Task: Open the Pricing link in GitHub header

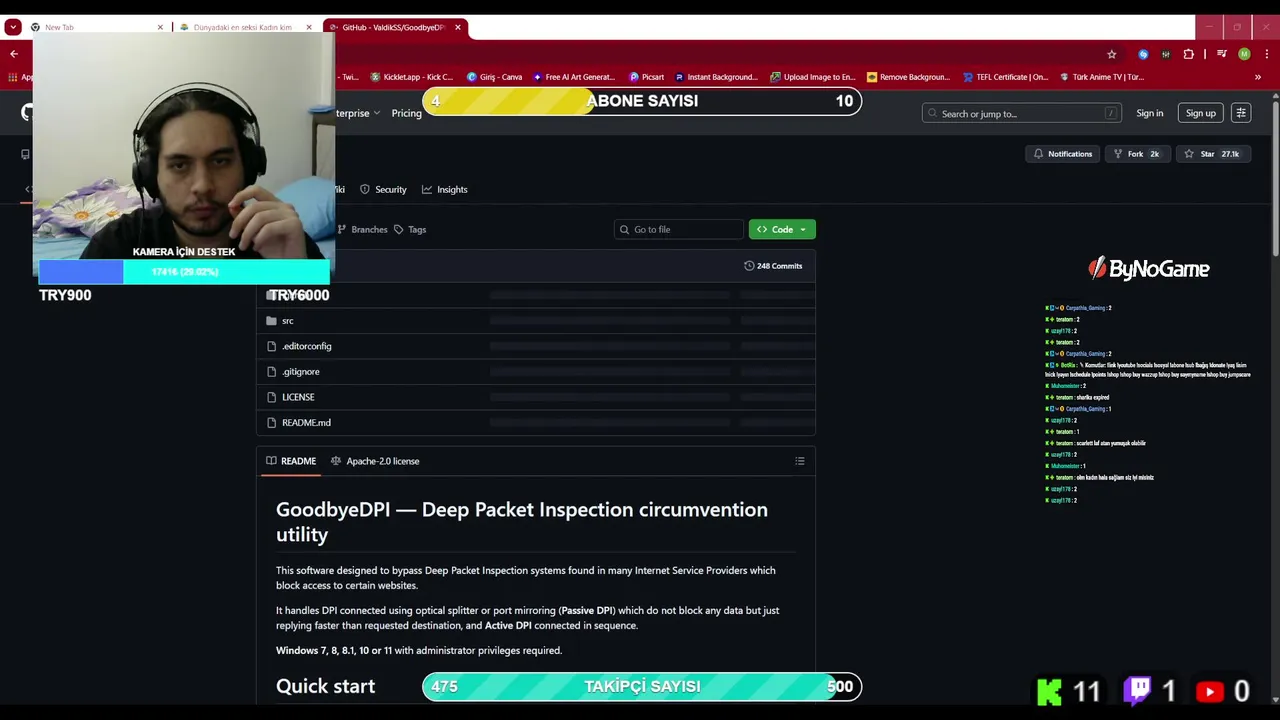Action: [x=406, y=113]
